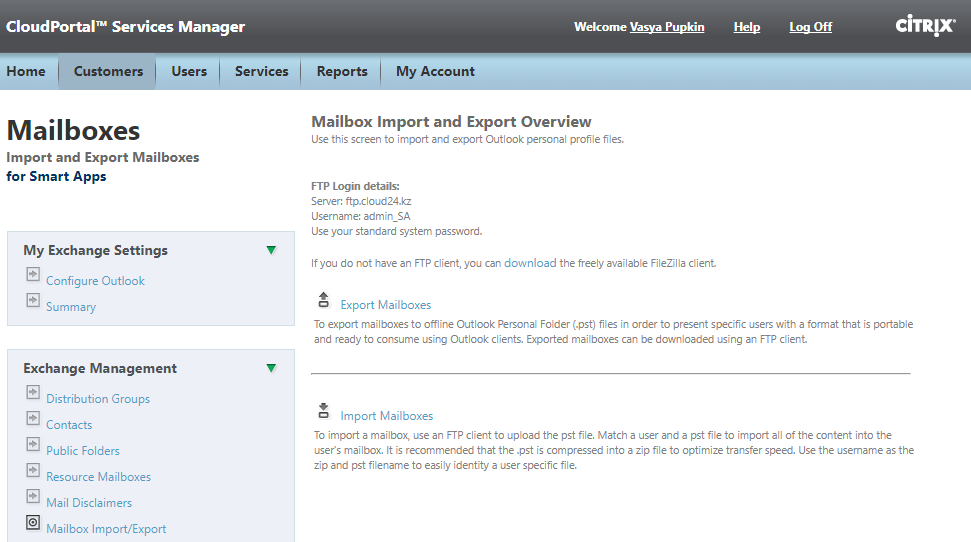Open the Export Mailboxes link
Viewport: 971px width, 542px height.
point(385,305)
